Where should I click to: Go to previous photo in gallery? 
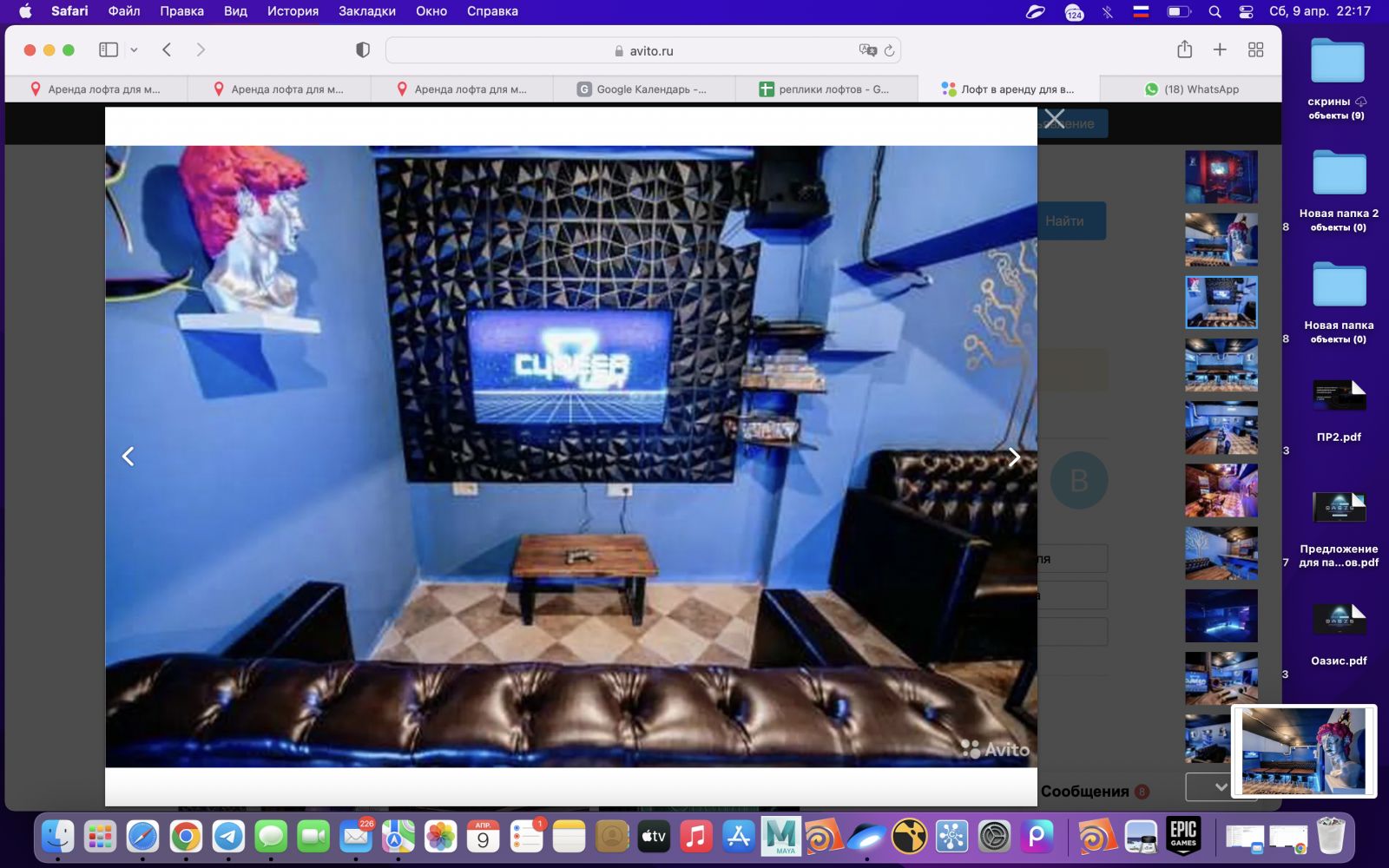coord(128,457)
